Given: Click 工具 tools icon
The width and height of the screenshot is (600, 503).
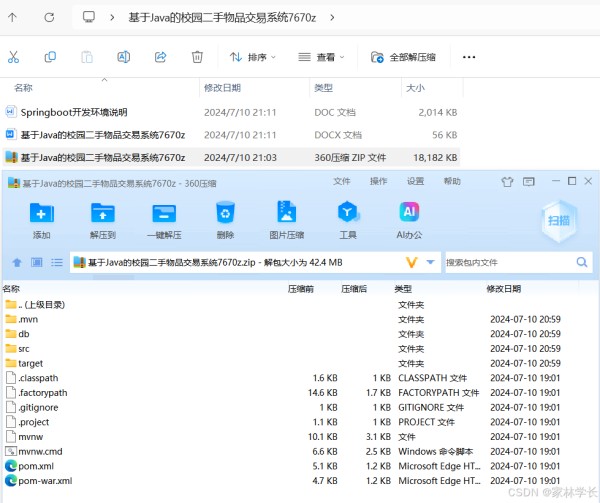Looking at the screenshot, I should pos(348,221).
